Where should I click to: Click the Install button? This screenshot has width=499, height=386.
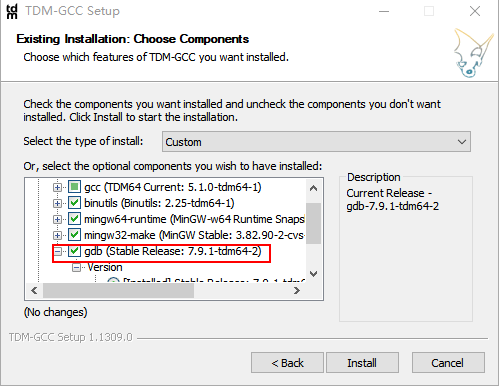pyautogui.click(x=362, y=363)
